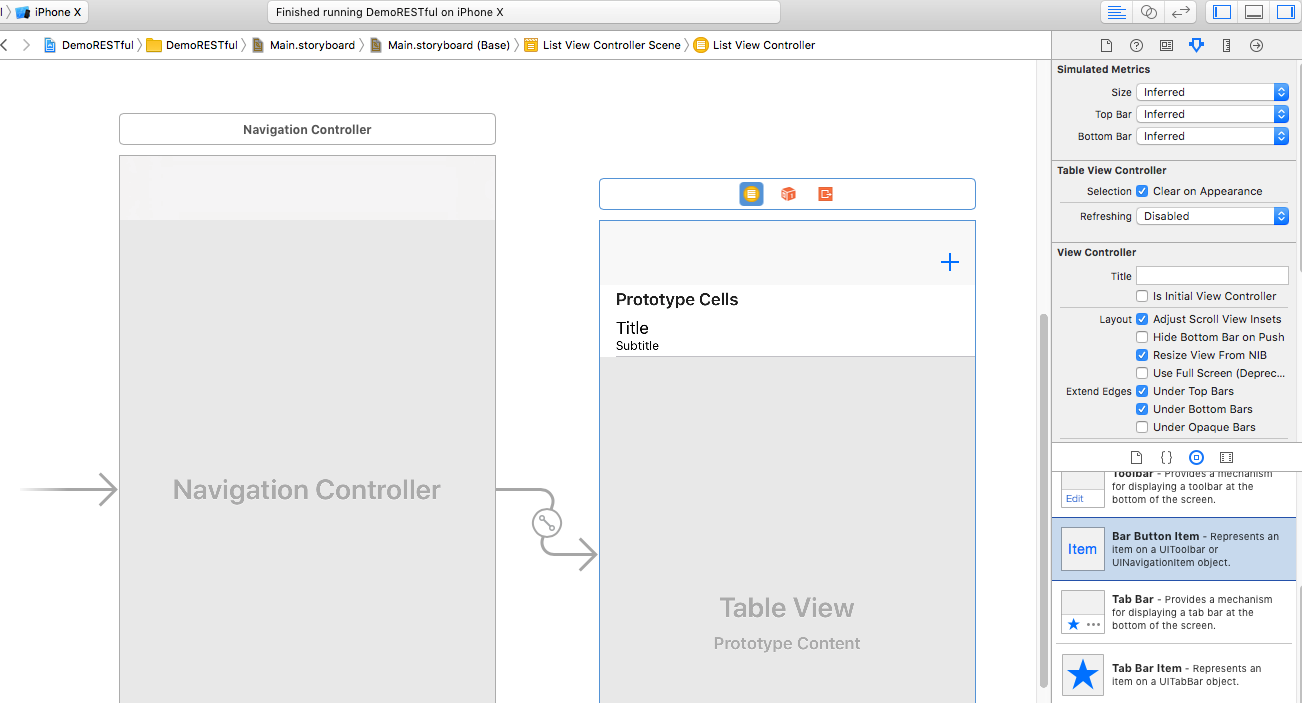Select the First Responder cube icon
Image resolution: width=1302 pixels, height=703 pixels.
(788, 194)
